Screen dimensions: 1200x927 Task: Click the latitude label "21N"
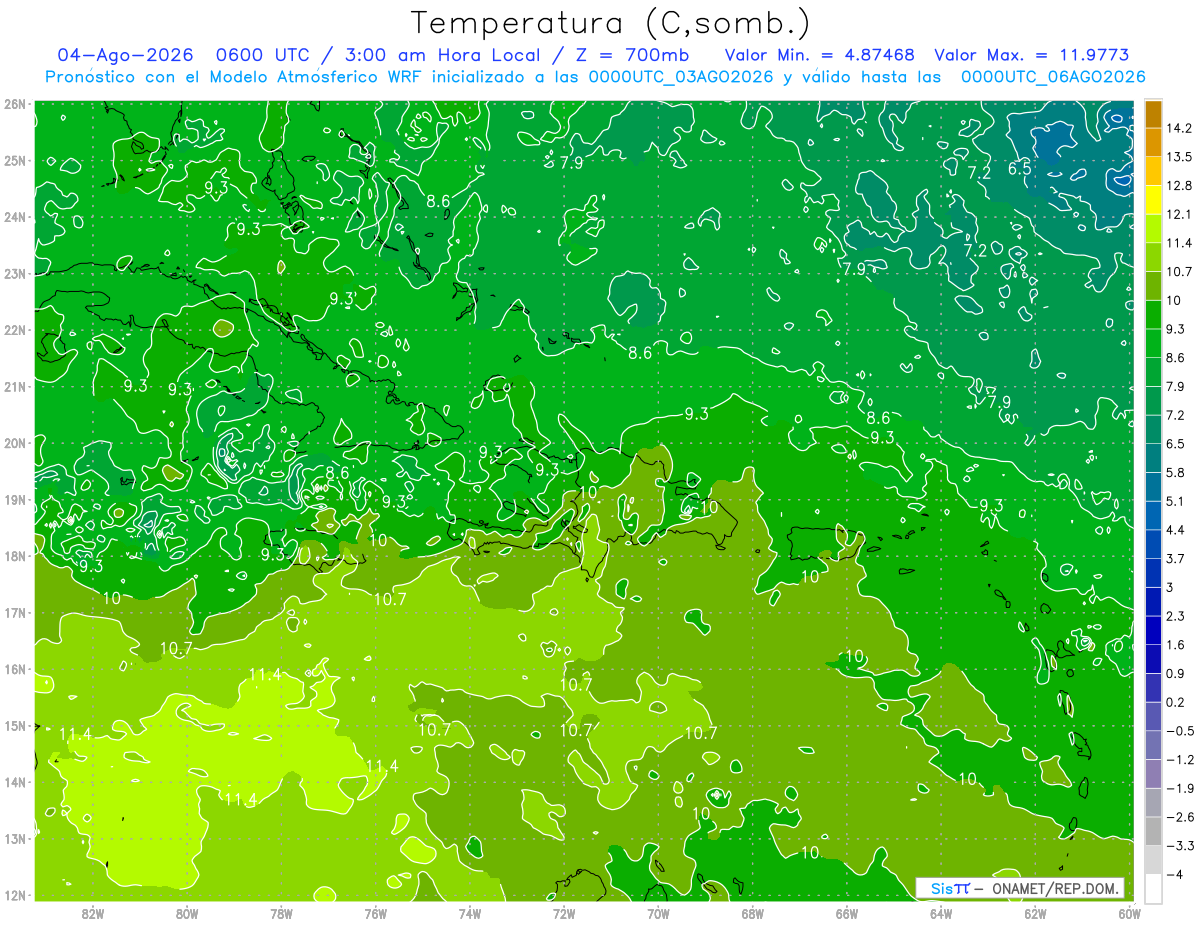point(15,386)
